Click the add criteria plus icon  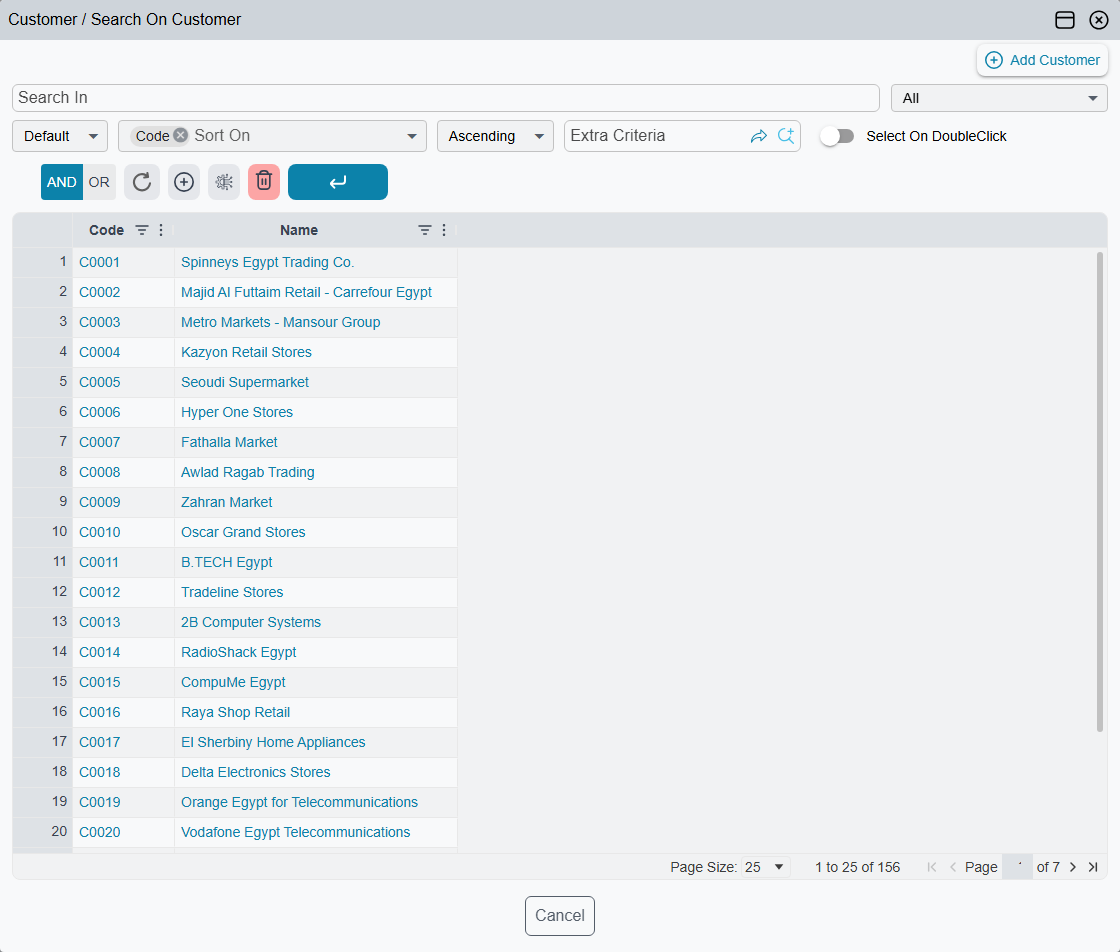[x=184, y=182]
